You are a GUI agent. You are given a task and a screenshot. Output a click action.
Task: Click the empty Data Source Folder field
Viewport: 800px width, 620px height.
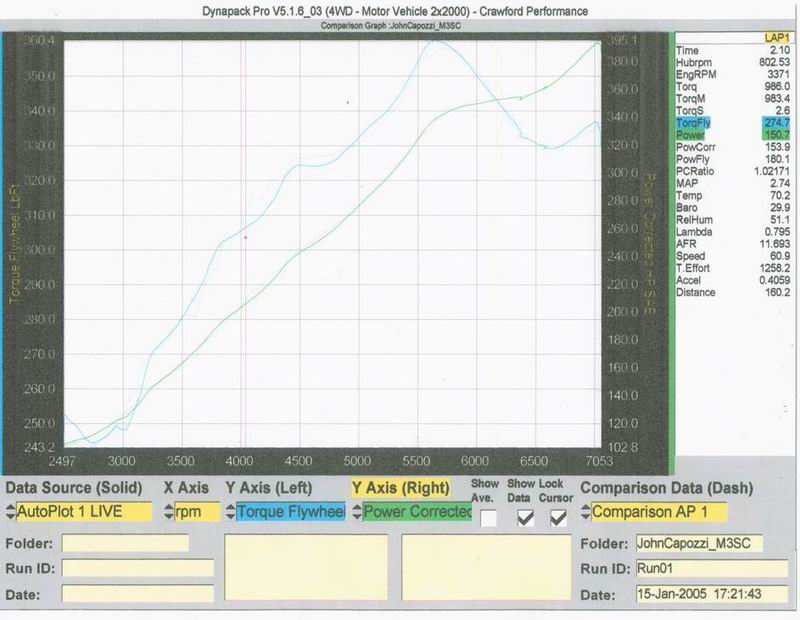tap(126, 543)
